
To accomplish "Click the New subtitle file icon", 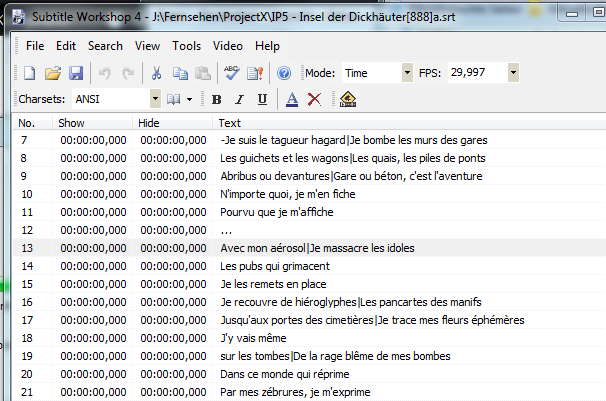I will pos(30,73).
